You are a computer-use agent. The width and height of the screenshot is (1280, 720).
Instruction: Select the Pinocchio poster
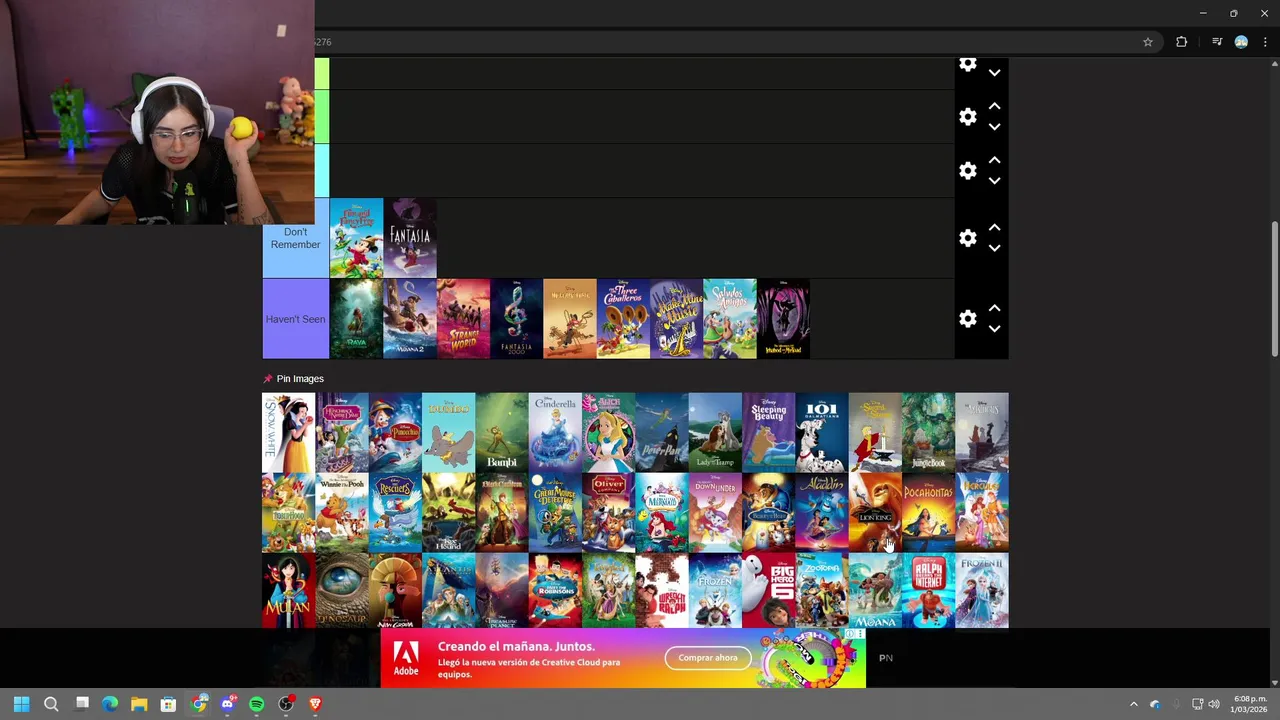pos(395,432)
